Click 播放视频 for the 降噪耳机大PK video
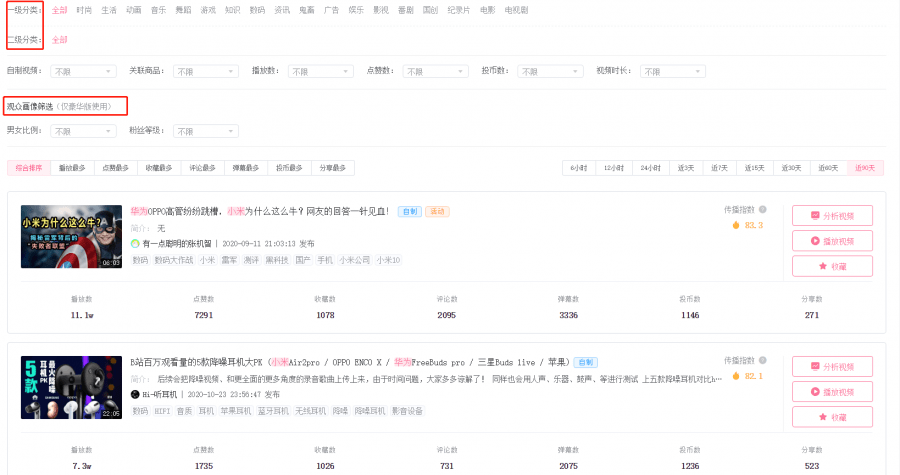900x475 pixels. tap(832, 392)
